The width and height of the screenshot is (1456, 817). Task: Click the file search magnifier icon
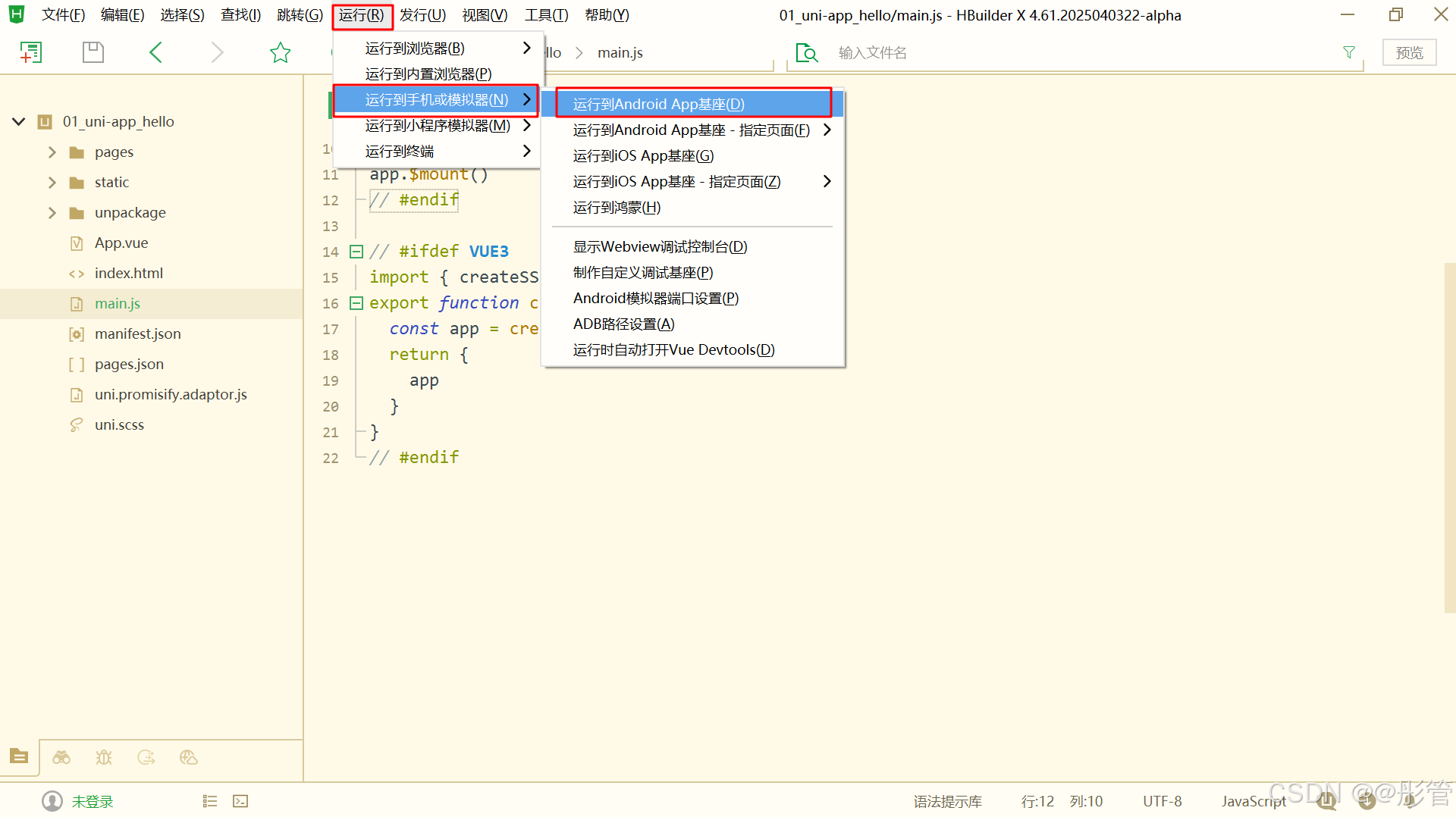point(807,53)
